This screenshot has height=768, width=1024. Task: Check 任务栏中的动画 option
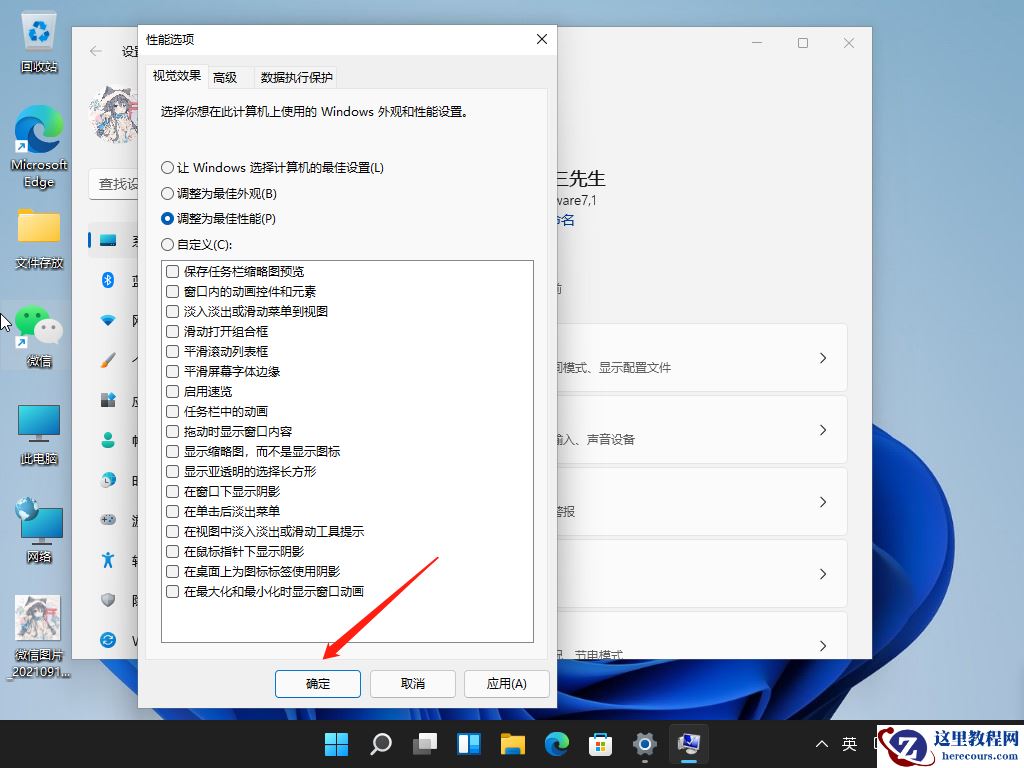172,411
